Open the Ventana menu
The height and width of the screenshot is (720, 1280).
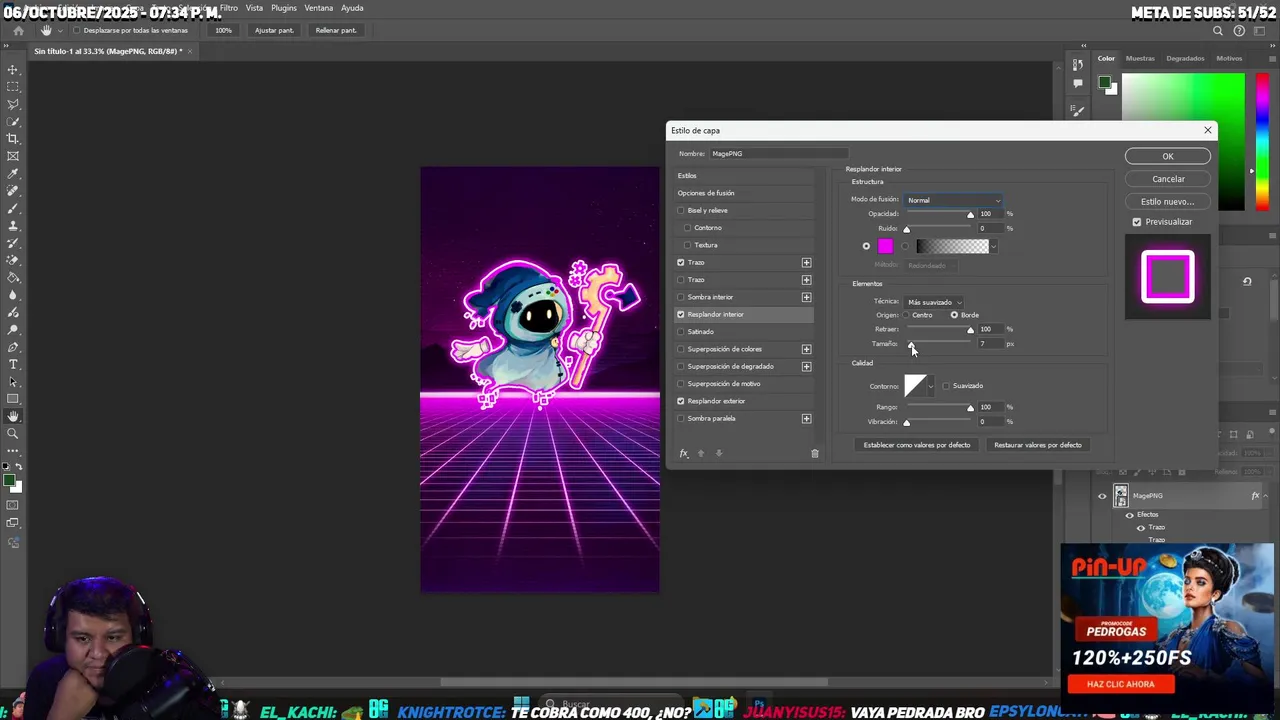(319, 8)
